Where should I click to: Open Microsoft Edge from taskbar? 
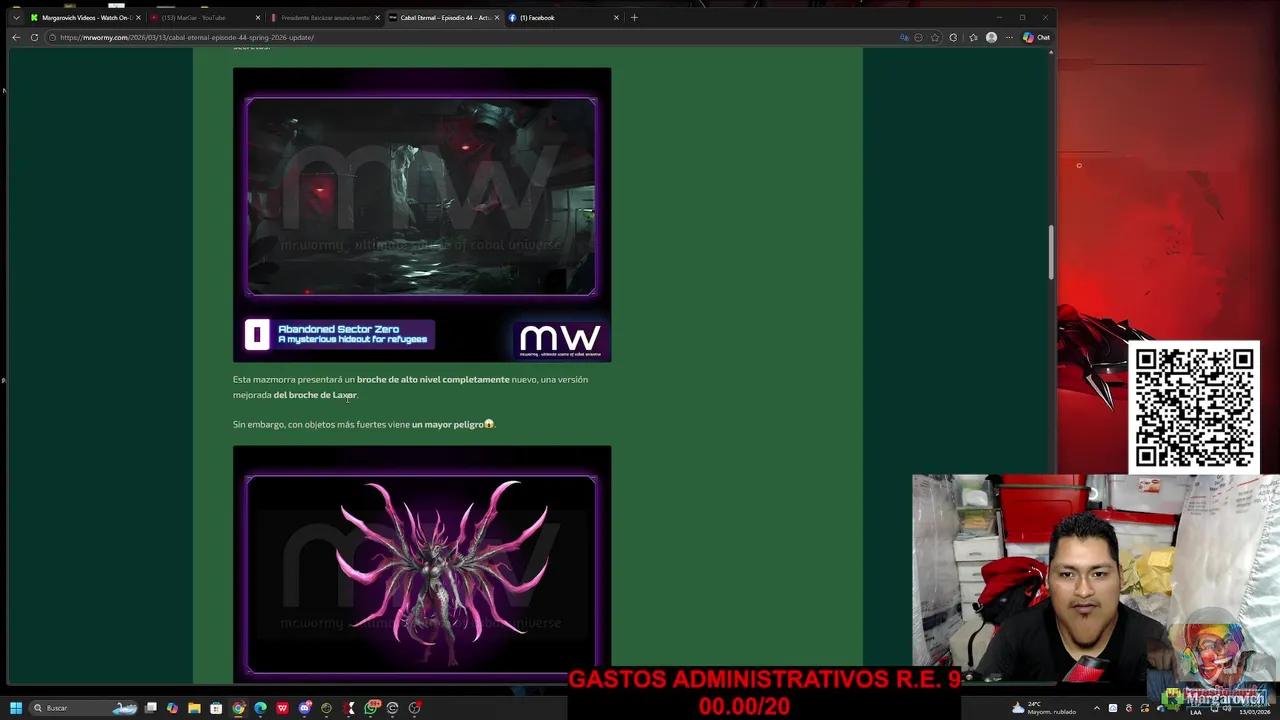point(260,708)
